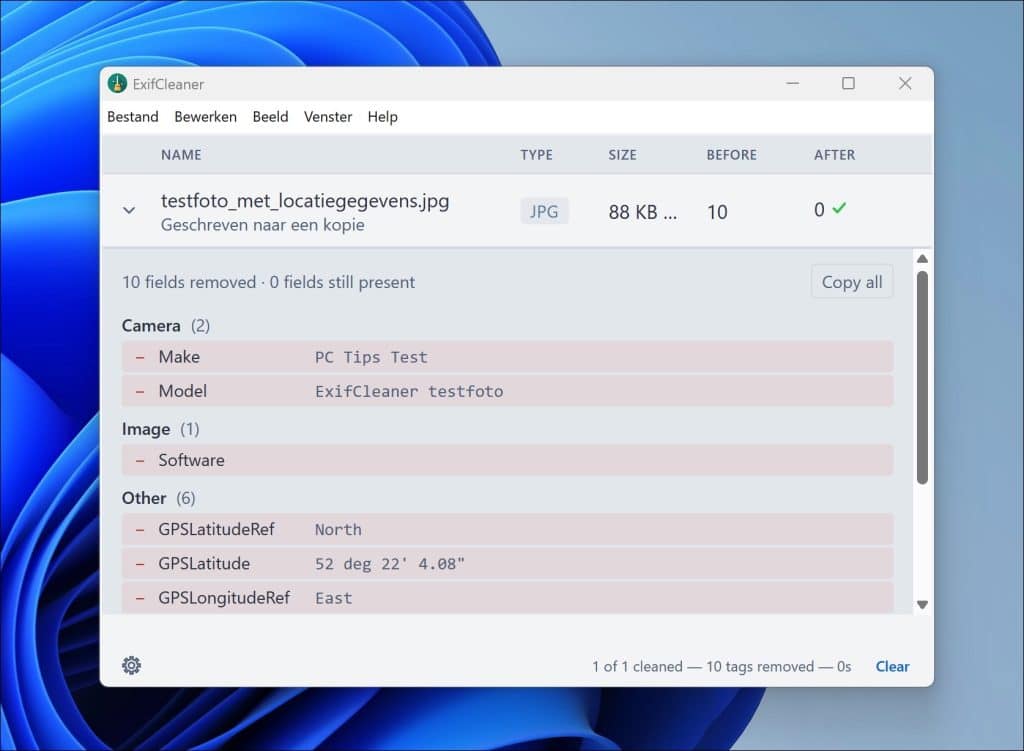The image size is (1024, 751).
Task: Click the AFTER column header
Action: 834,155
